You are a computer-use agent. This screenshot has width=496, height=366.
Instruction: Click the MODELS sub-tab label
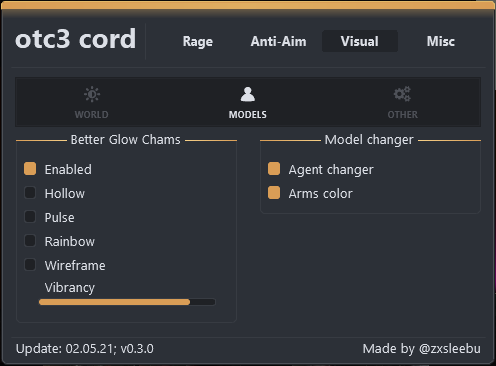click(x=248, y=115)
